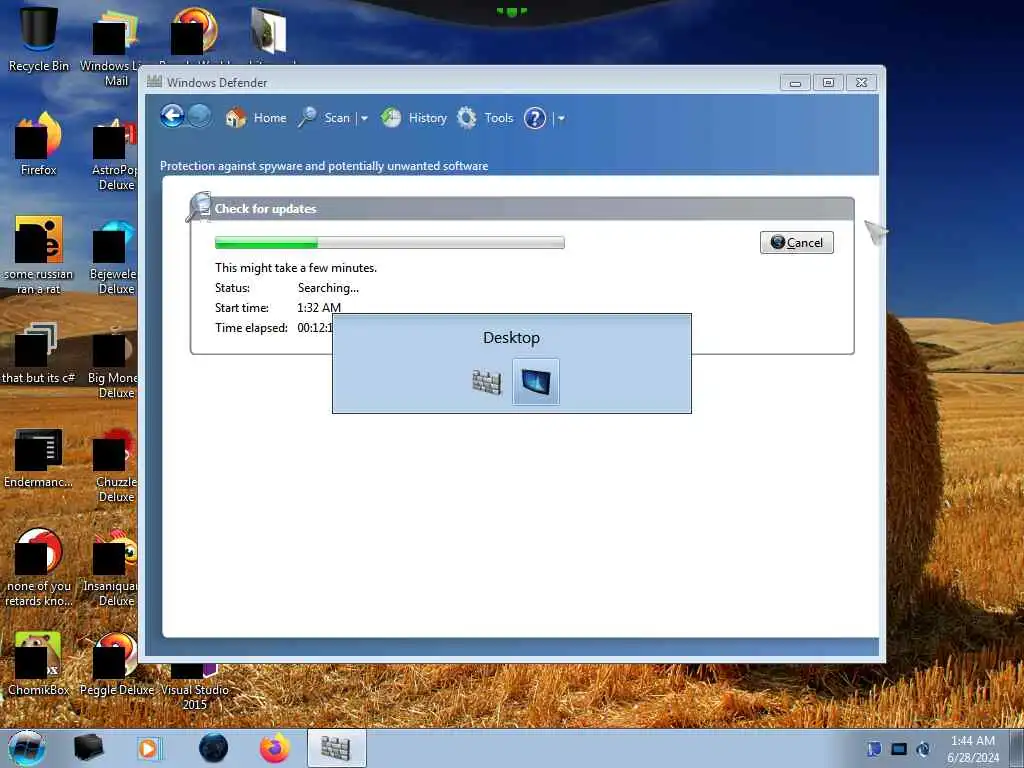Image resolution: width=1024 pixels, height=768 pixels.
Task: Click the 'Searching...' status value
Action: coord(328,288)
